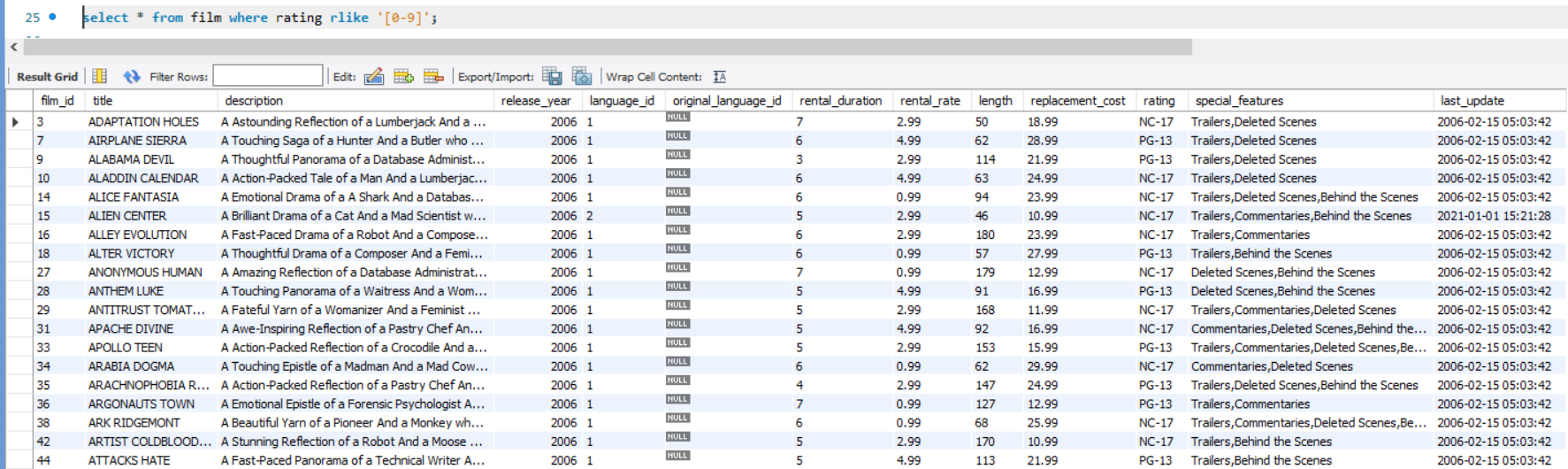Select the ADAPTATION HOLES title cell
The image size is (1568, 469).
tap(151, 122)
